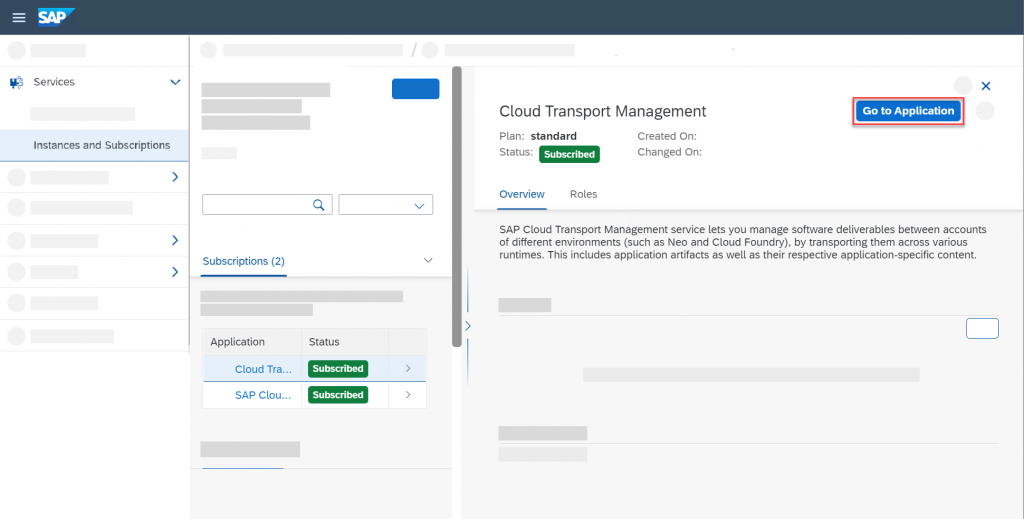Click the search magnifier icon

319,205
